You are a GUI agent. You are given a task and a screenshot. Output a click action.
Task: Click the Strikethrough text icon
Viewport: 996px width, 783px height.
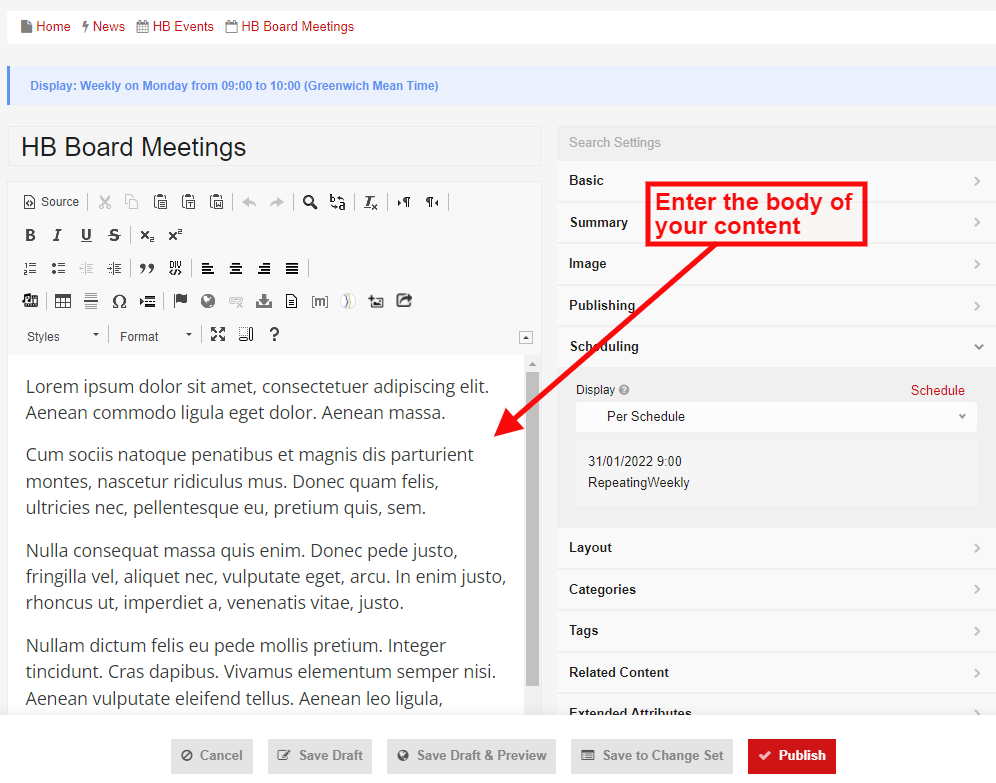(x=114, y=236)
